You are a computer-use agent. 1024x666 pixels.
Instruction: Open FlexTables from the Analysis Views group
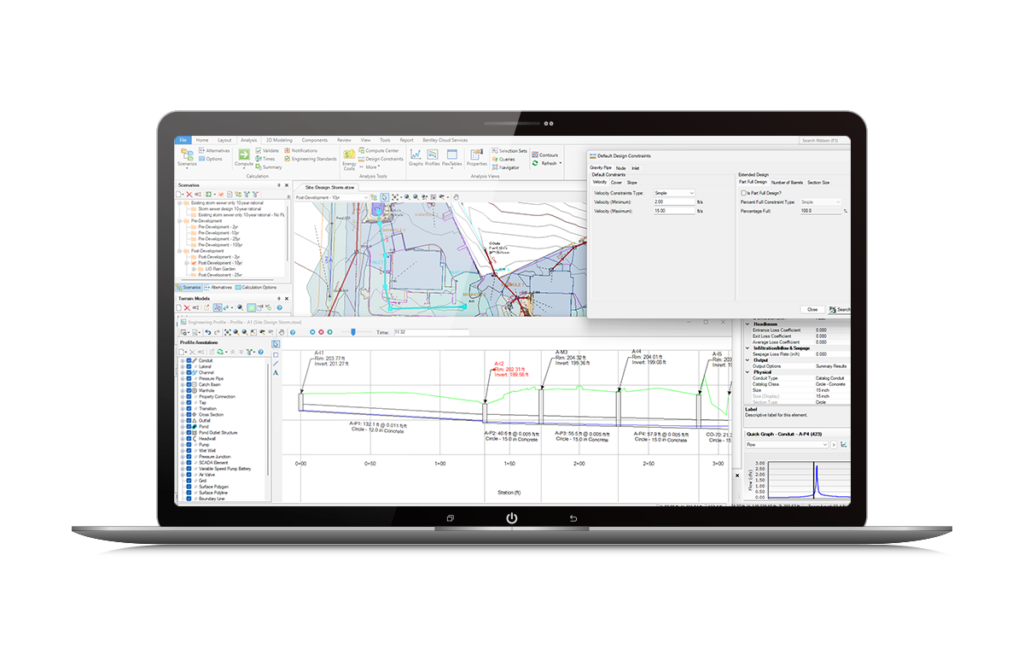coord(452,156)
